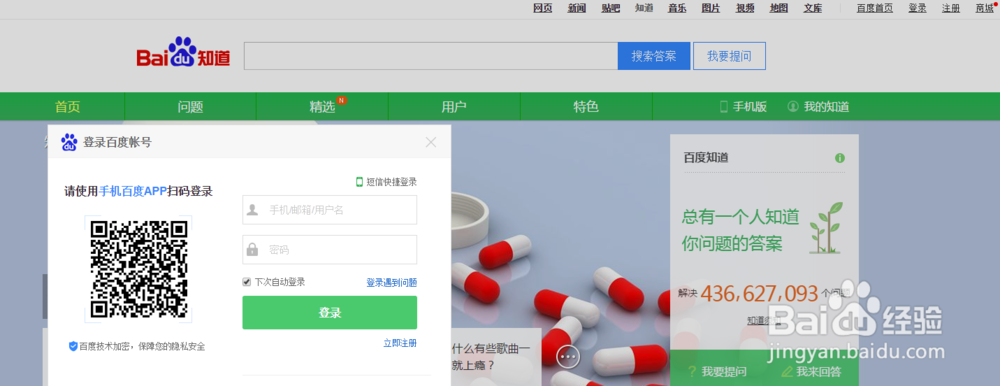Go to 视频 in top links
Image resolution: width=1000 pixels, height=386 pixels.
745,8
